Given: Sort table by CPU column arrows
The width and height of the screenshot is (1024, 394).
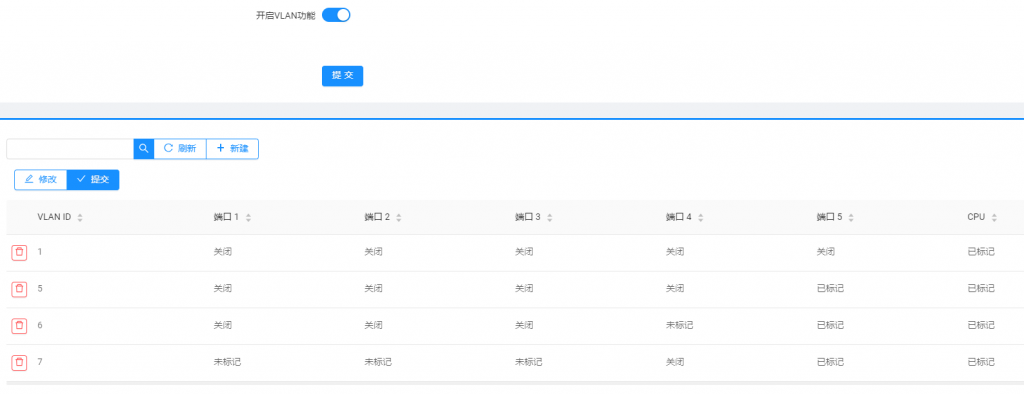Looking at the screenshot, I should [994, 218].
